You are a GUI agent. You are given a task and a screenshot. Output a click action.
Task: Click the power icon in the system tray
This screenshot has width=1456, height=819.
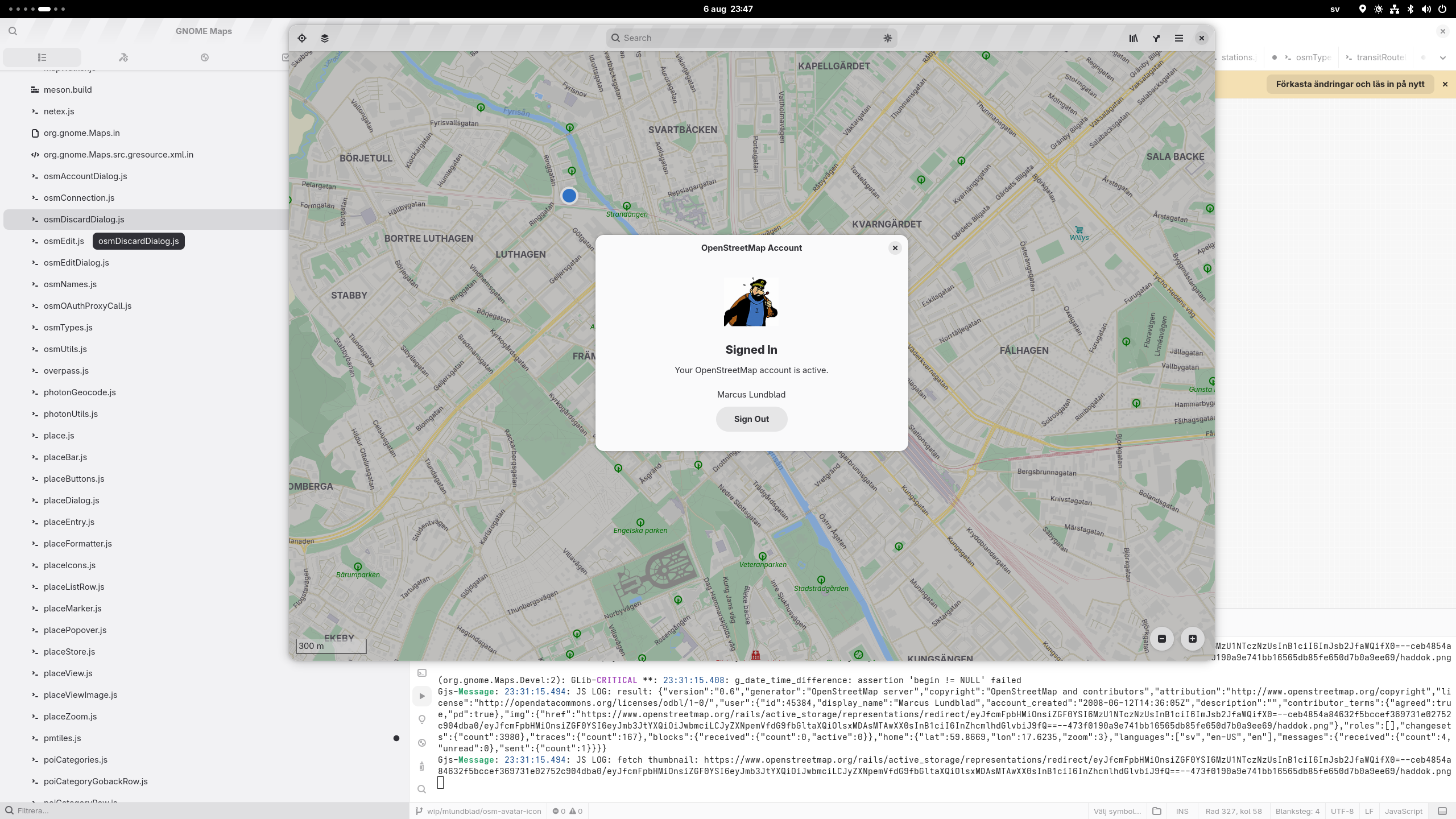click(x=1442, y=9)
